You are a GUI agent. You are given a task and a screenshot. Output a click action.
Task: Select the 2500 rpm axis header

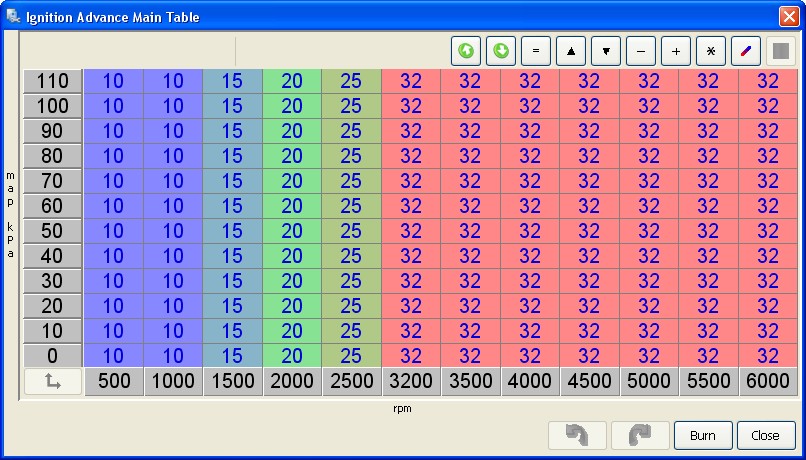click(352, 381)
